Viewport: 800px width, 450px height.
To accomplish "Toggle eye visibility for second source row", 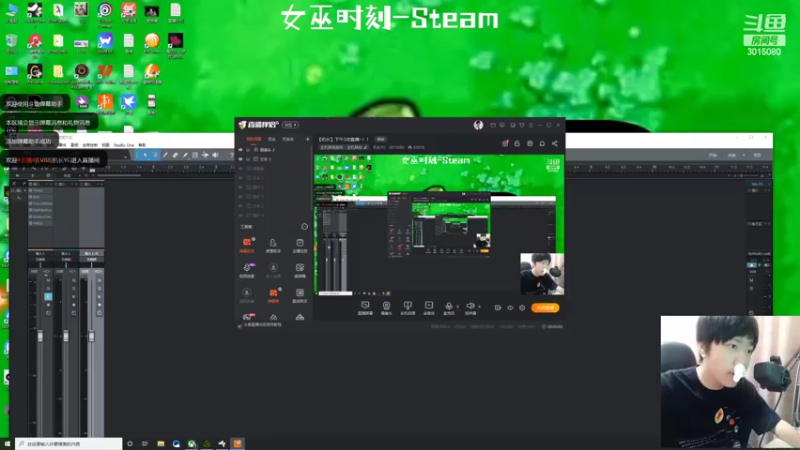I will (241, 159).
